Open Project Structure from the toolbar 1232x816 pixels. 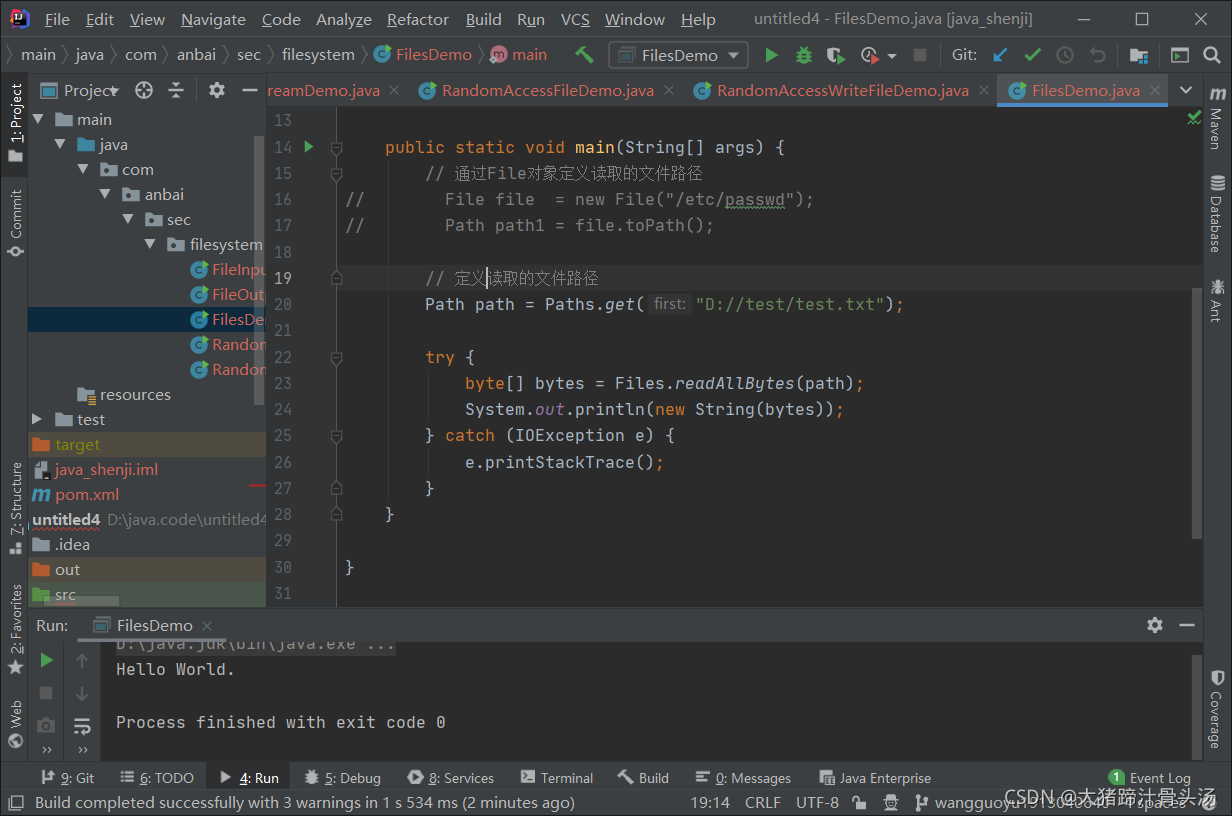coord(1138,55)
